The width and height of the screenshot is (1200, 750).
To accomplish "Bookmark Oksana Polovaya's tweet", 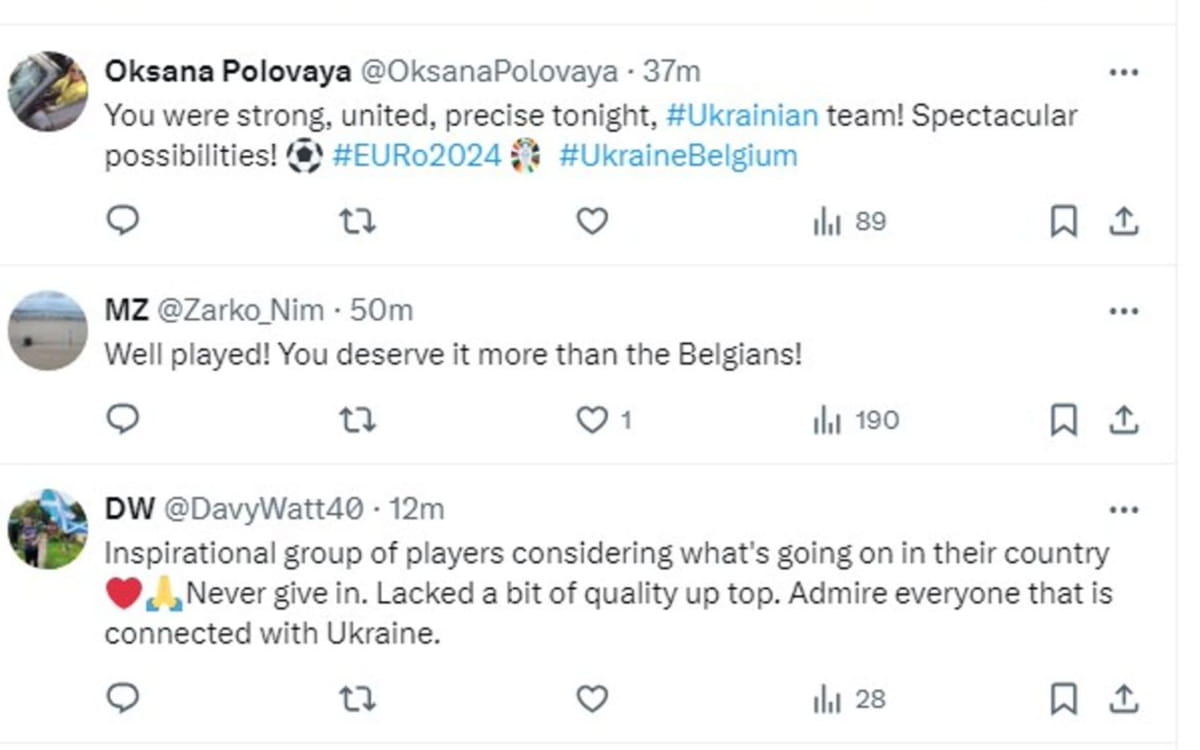I will pos(1063,221).
